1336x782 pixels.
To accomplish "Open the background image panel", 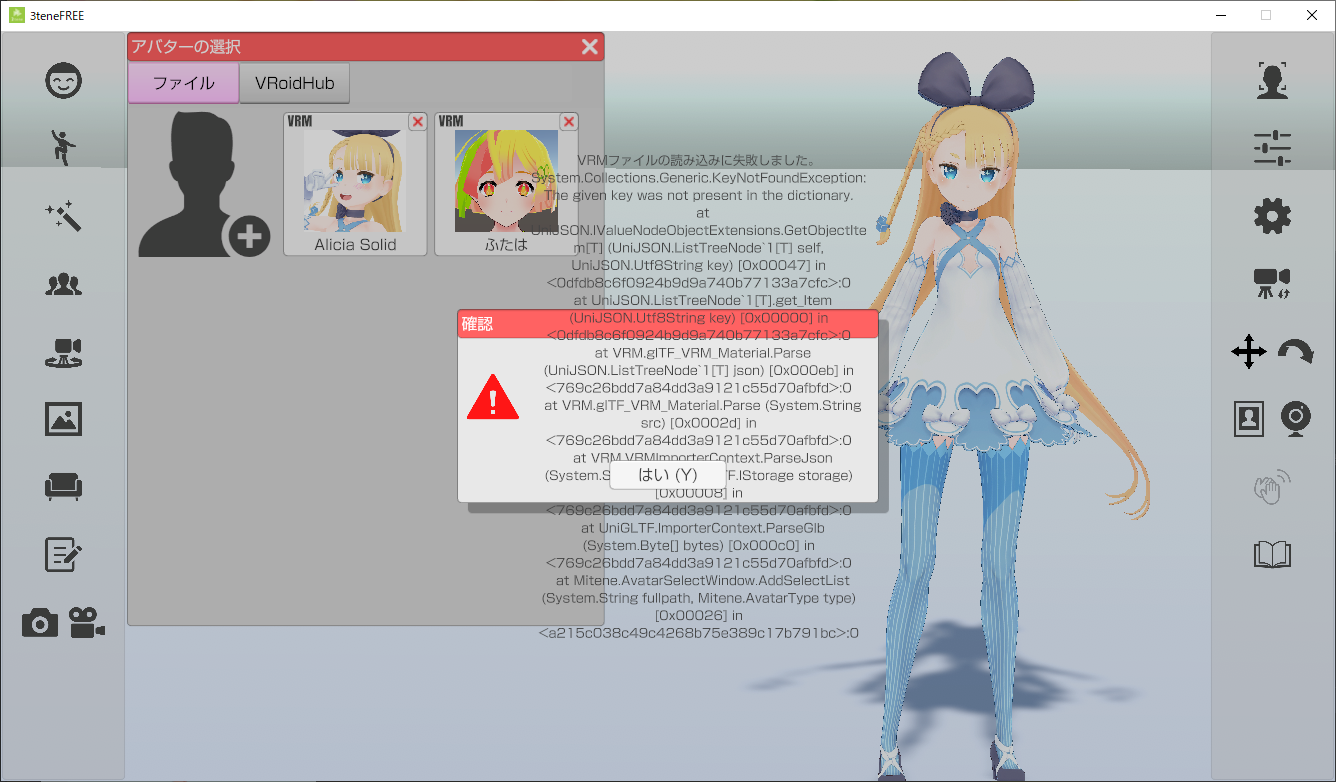I will 63,420.
